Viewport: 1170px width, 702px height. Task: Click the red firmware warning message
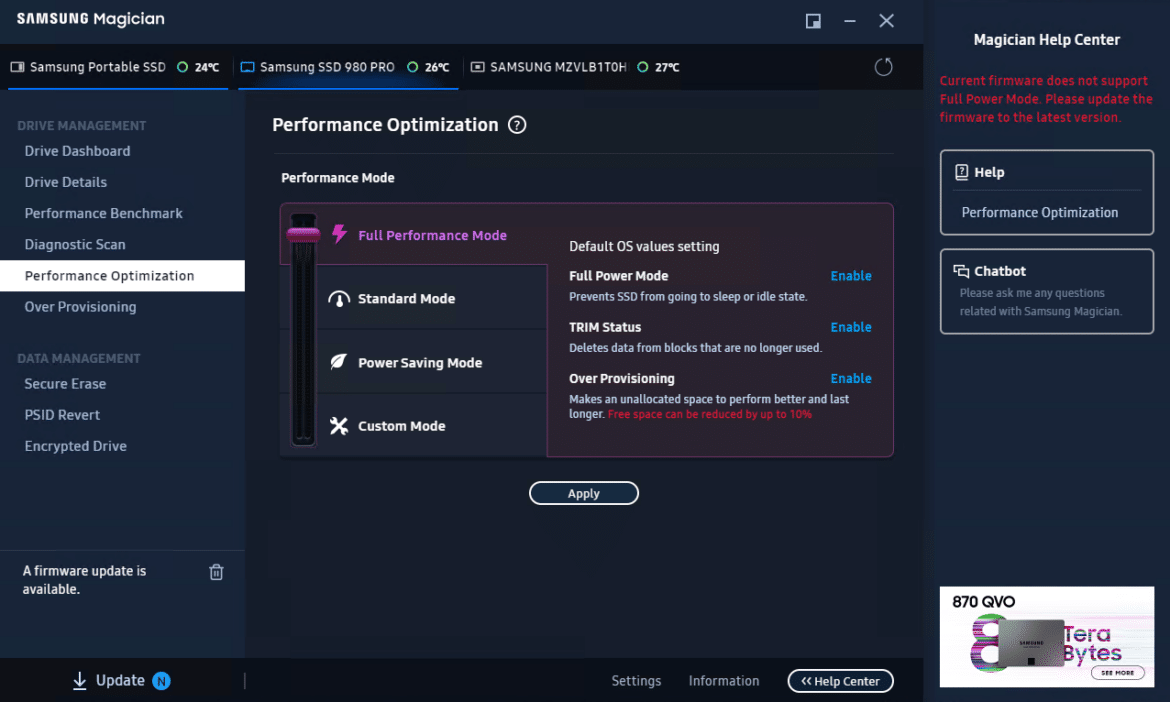coord(1045,99)
